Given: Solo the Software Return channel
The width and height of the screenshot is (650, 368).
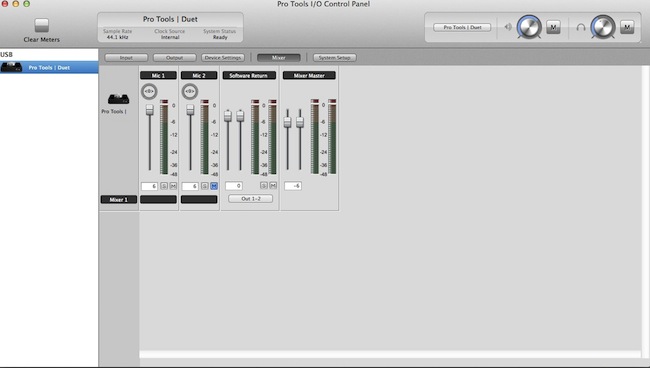Looking at the screenshot, I should [x=264, y=186].
